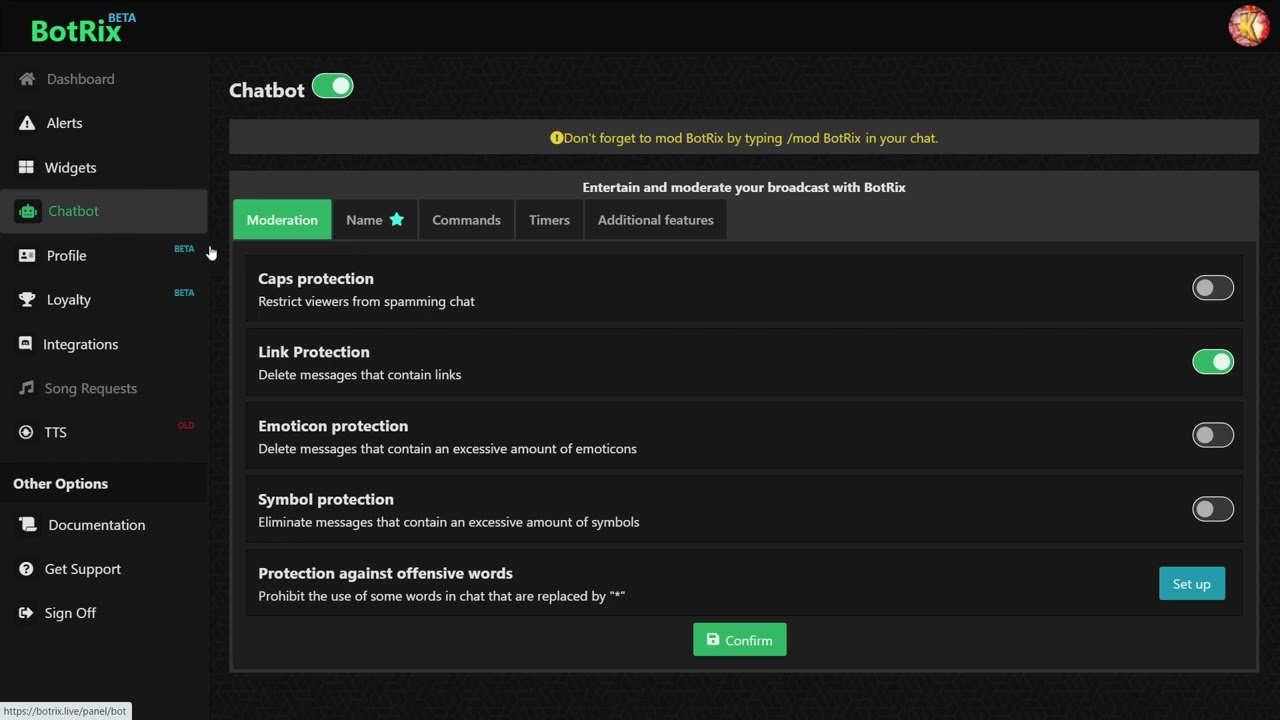Open the Commands tab
Screen dimensions: 1280x720
point(466,220)
